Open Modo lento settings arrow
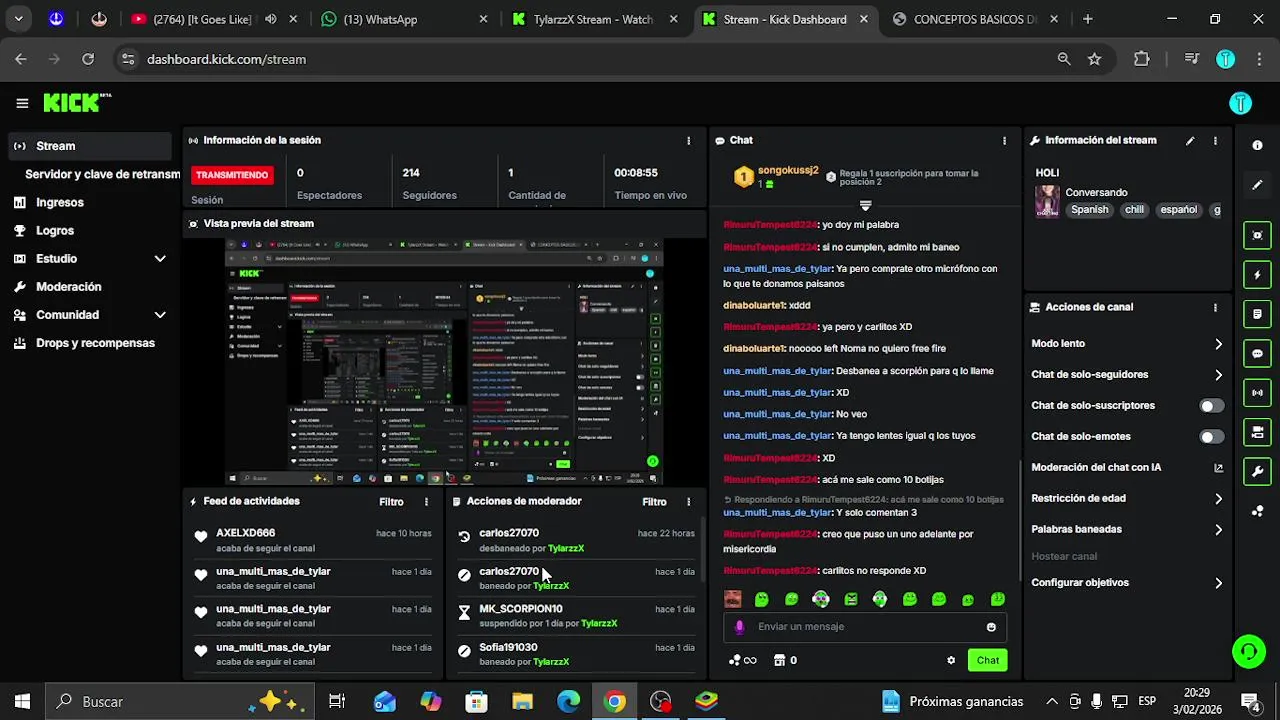 [x=1218, y=344]
